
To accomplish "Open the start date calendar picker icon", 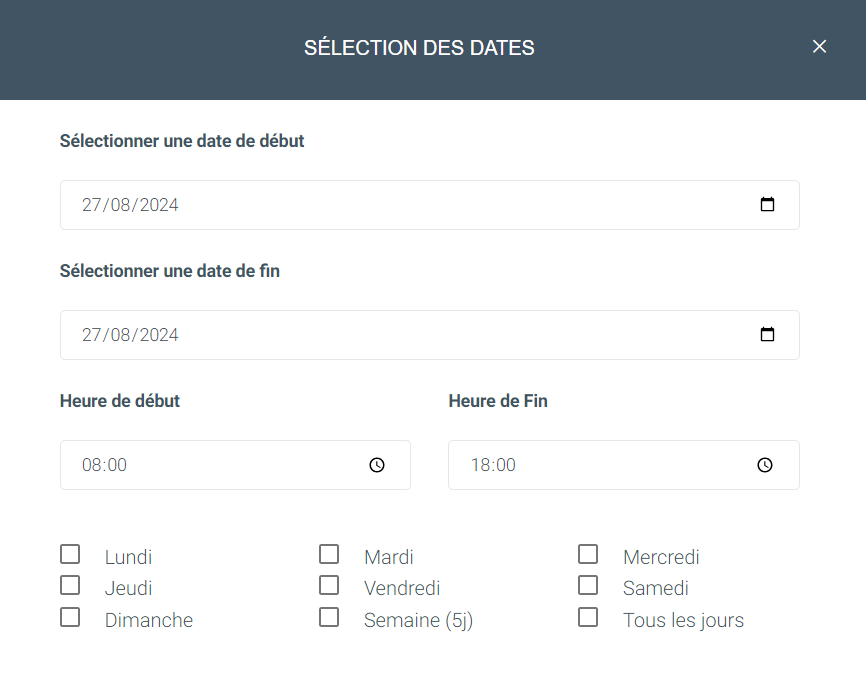I will click(x=767, y=204).
